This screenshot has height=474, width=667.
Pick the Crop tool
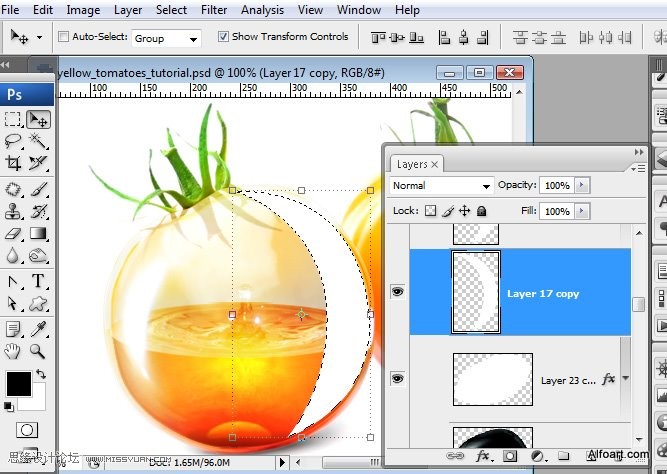tap(13, 163)
